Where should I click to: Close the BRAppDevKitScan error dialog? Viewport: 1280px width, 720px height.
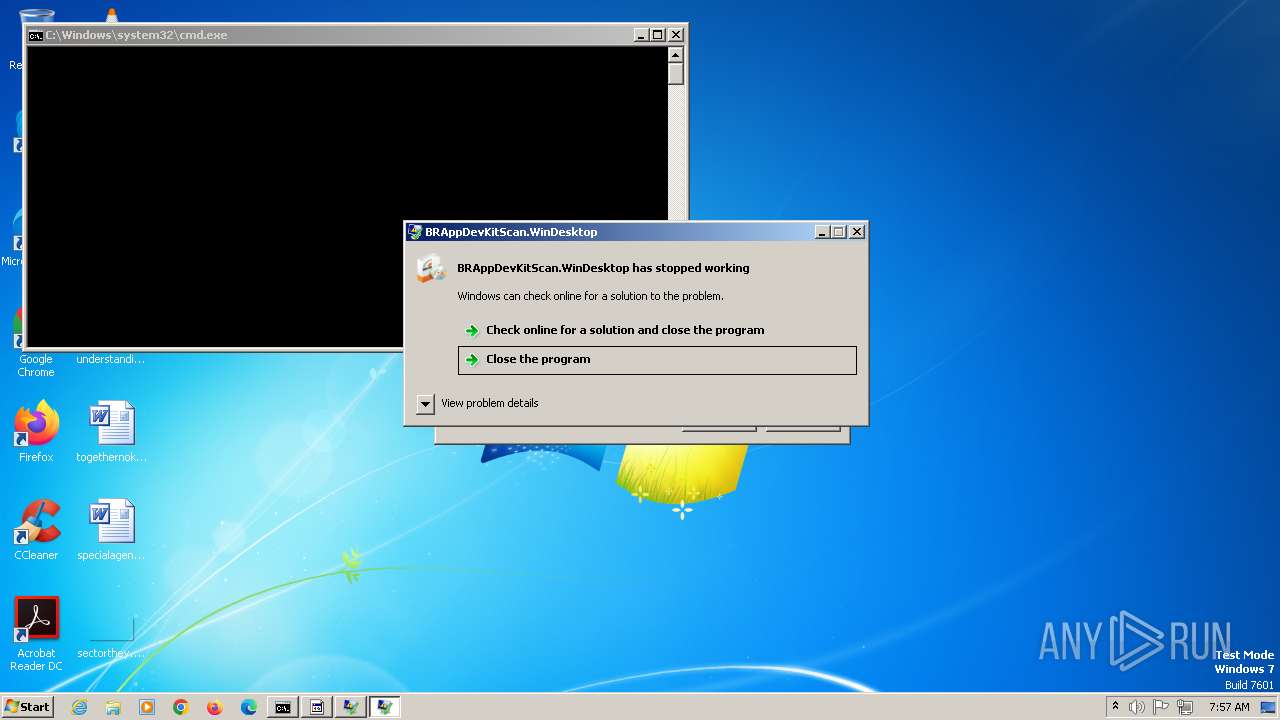coord(857,232)
